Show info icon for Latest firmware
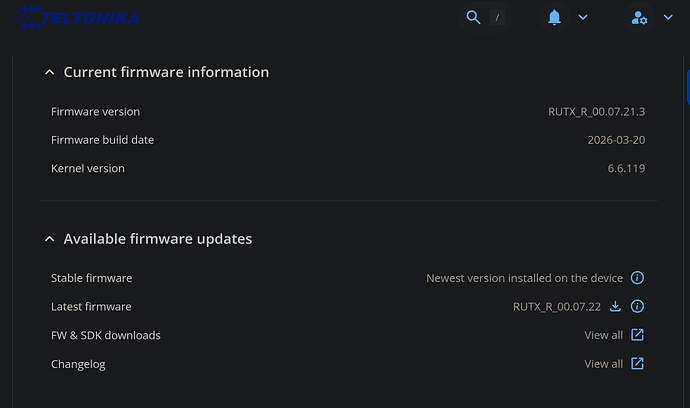 (637, 306)
